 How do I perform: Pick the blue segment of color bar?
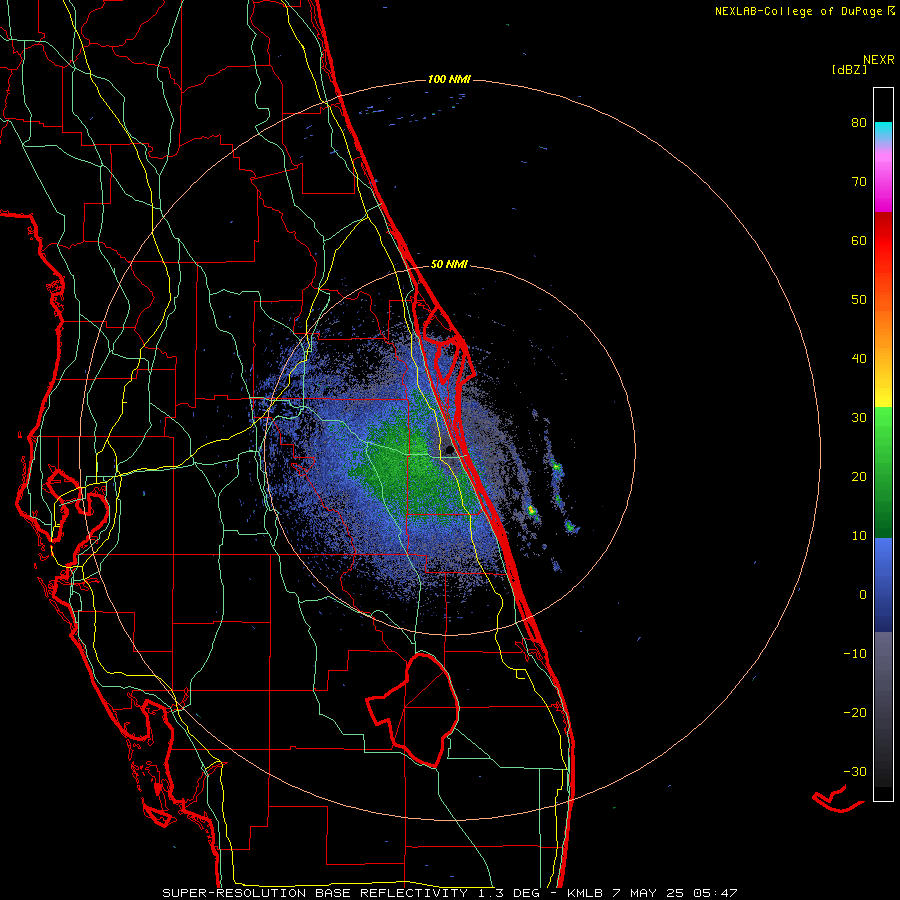point(883,583)
